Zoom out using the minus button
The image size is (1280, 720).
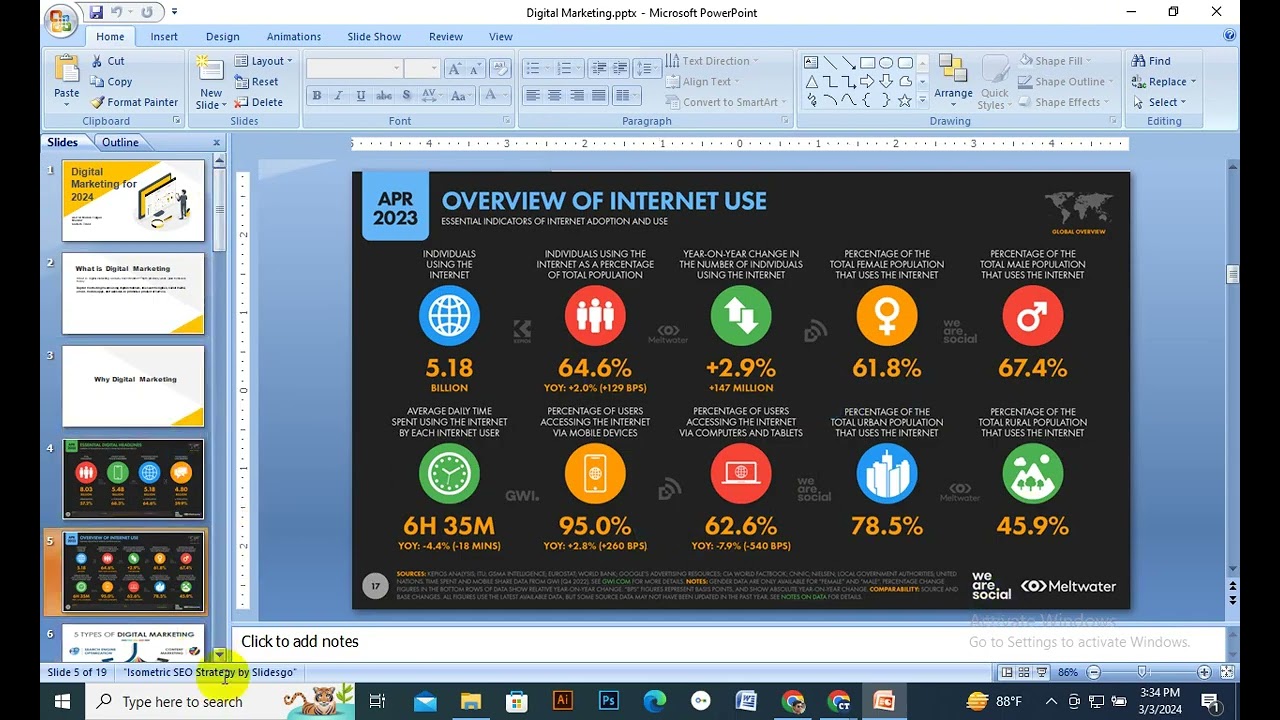pyautogui.click(x=1094, y=672)
